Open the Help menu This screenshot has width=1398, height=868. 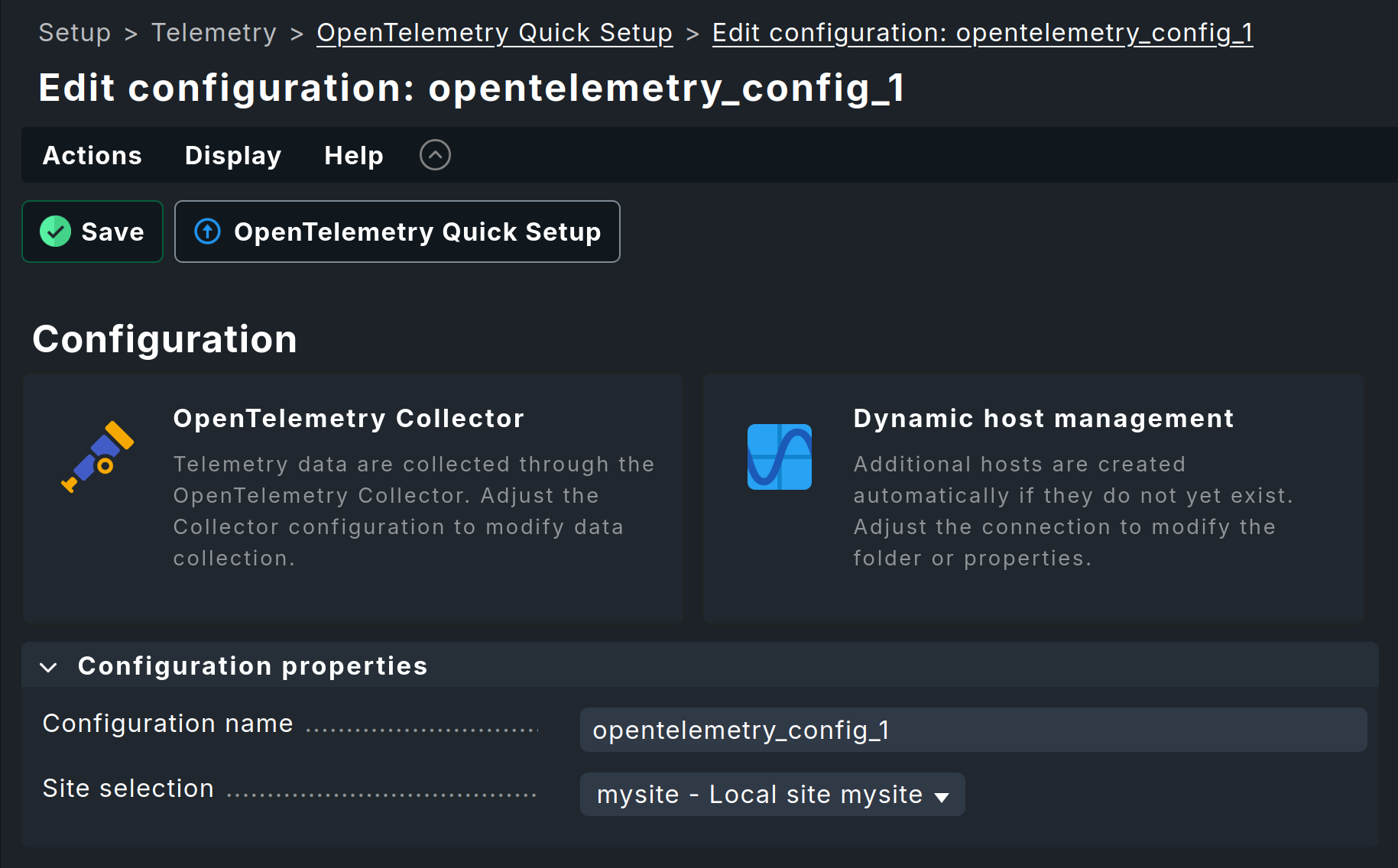pos(354,155)
